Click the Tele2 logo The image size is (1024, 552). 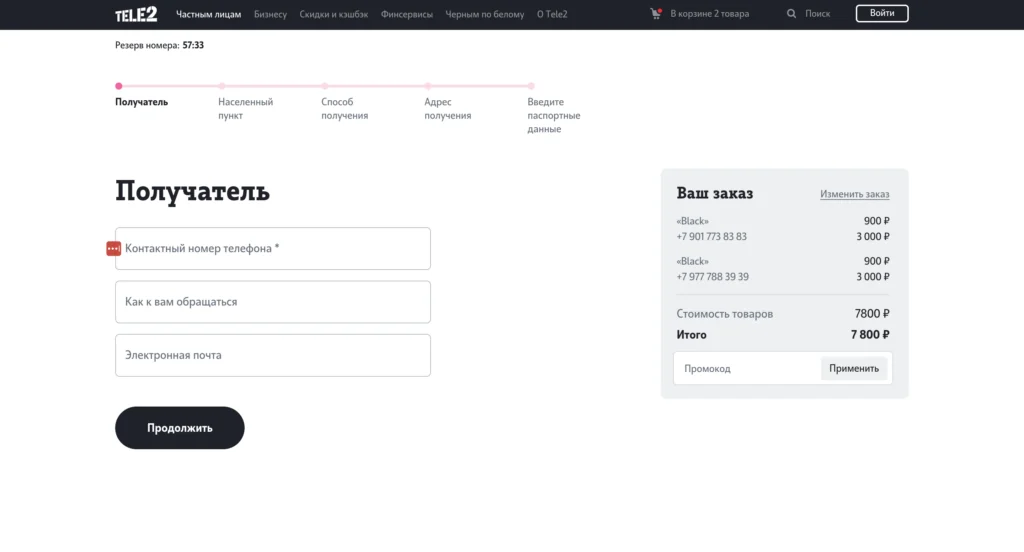136,14
